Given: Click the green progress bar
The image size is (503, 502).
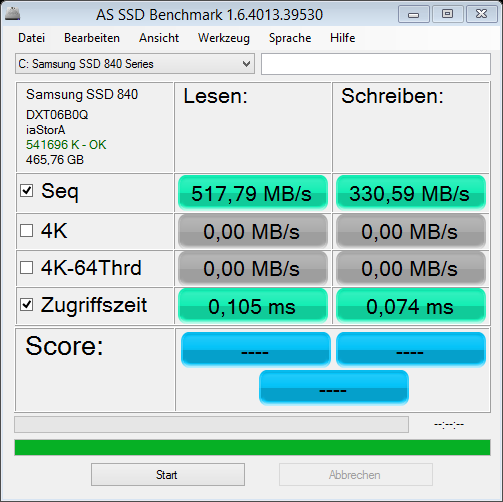Looking at the screenshot, I should click(x=252, y=447).
